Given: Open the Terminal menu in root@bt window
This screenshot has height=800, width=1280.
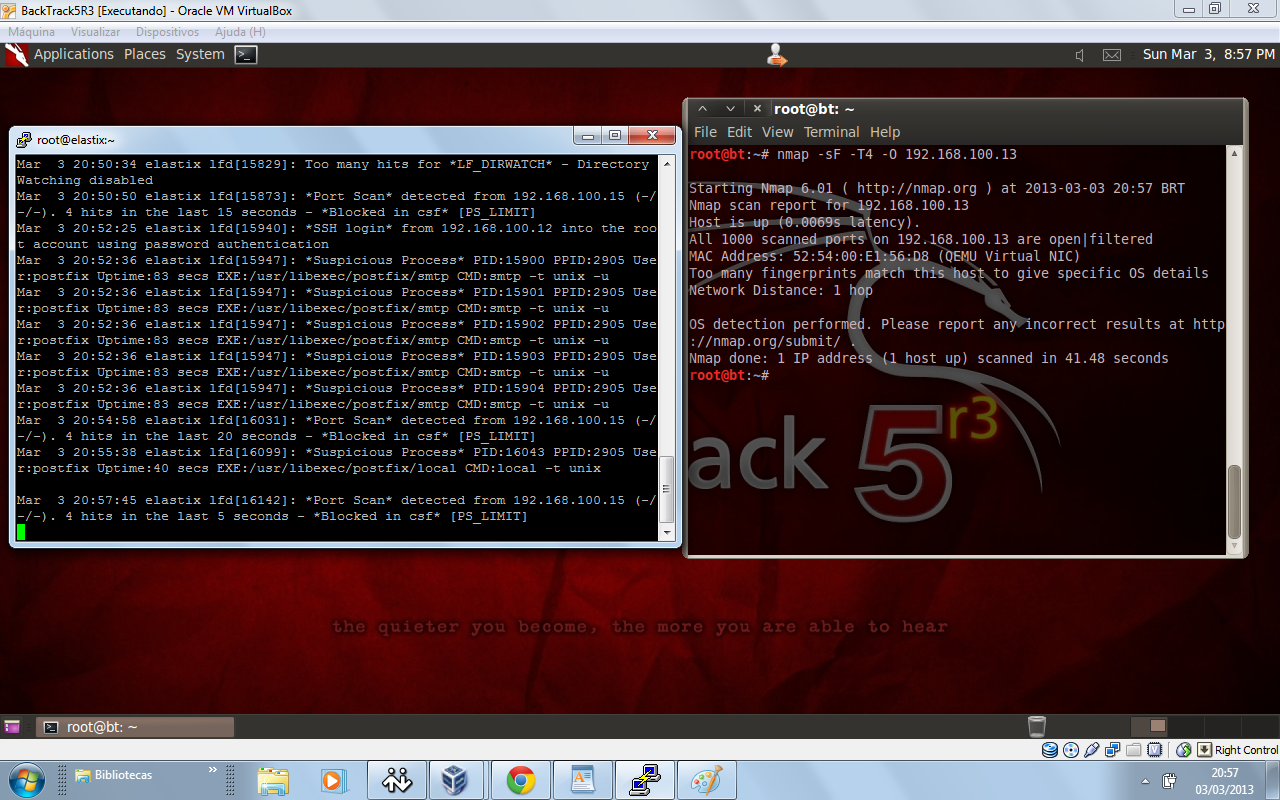Looking at the screenshot, I should (831, 132).
